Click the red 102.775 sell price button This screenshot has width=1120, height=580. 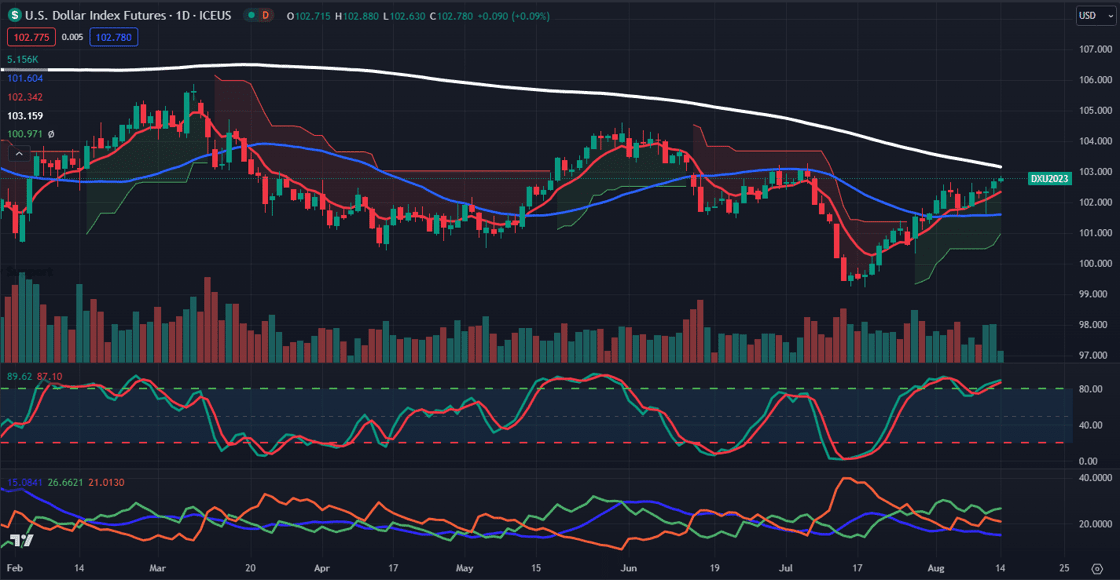[x=30, y=37]
